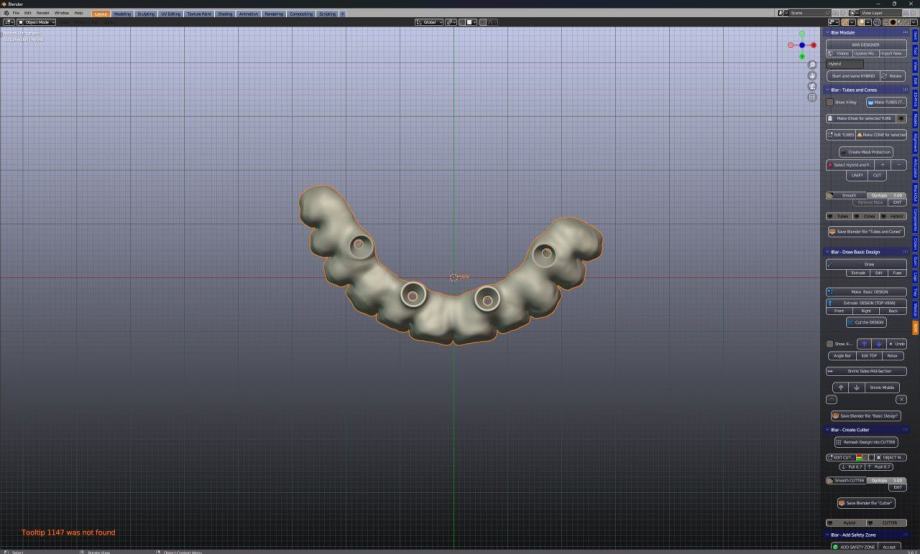This screenshot has height=554, width=920.
Task: Collapse the Bar Module panel
Action: click(x=828, y=33)
